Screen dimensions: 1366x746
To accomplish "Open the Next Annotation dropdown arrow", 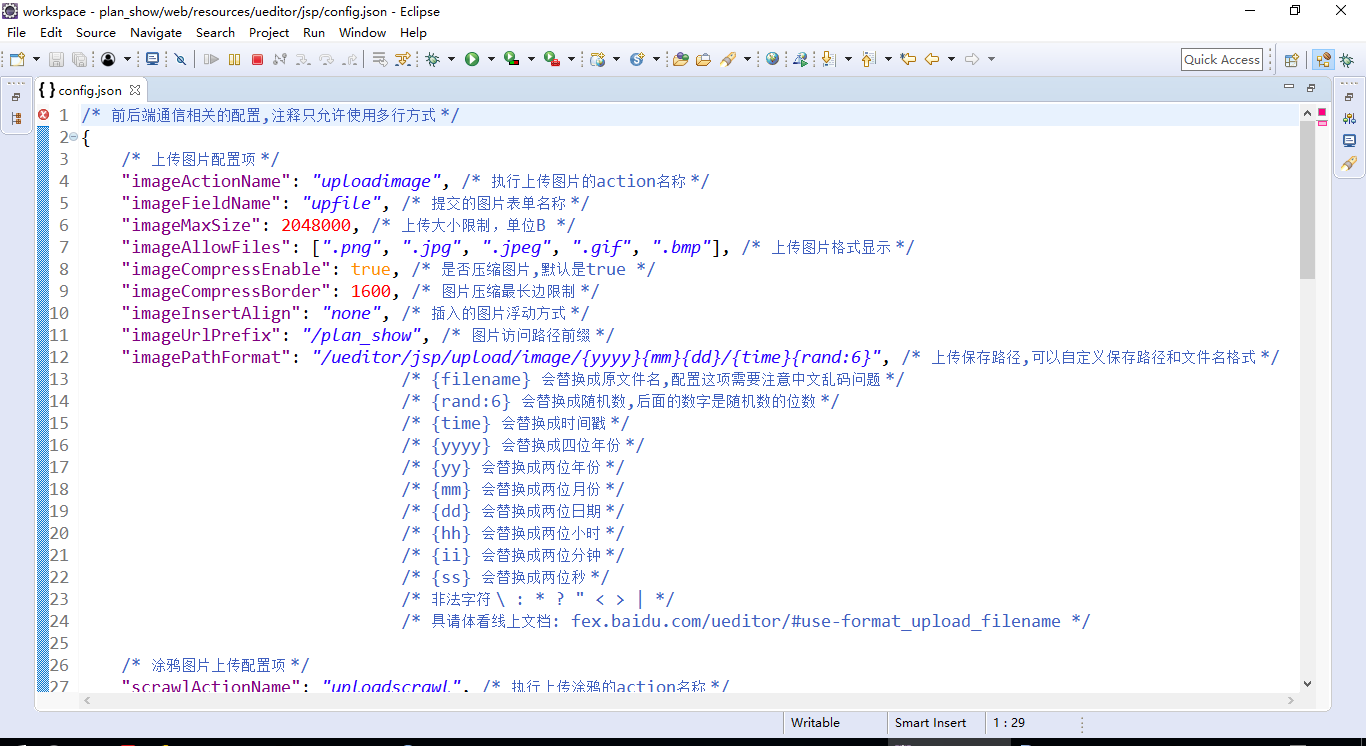I will [848, 59].
